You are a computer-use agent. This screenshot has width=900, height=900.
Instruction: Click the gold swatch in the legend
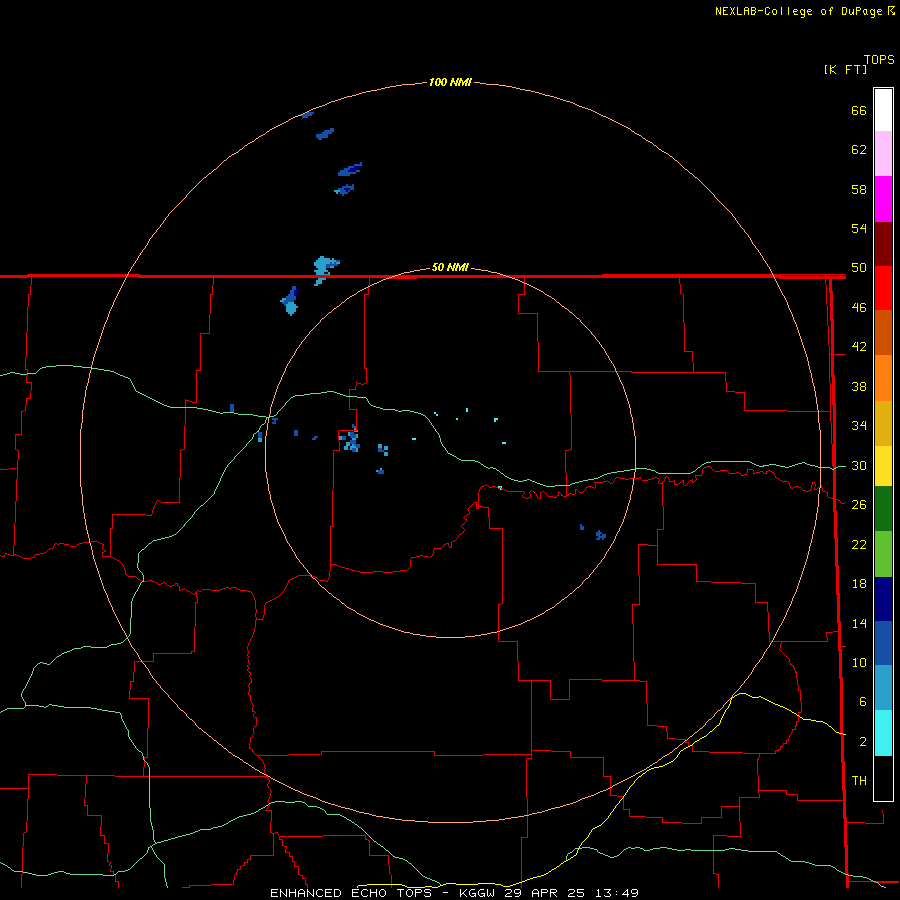coord(883,423)
